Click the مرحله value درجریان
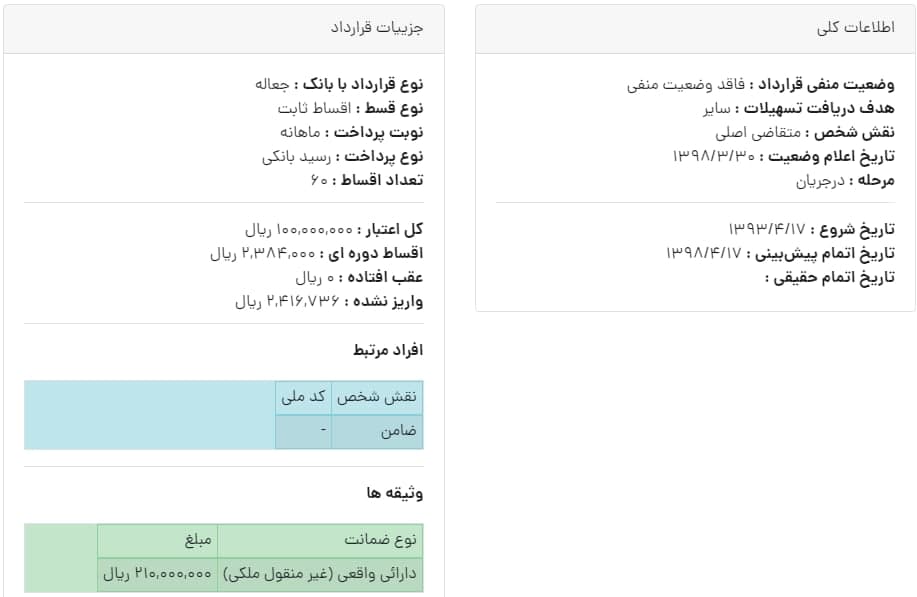The height and width of the screenshot is (597, 917). point(820,181)
